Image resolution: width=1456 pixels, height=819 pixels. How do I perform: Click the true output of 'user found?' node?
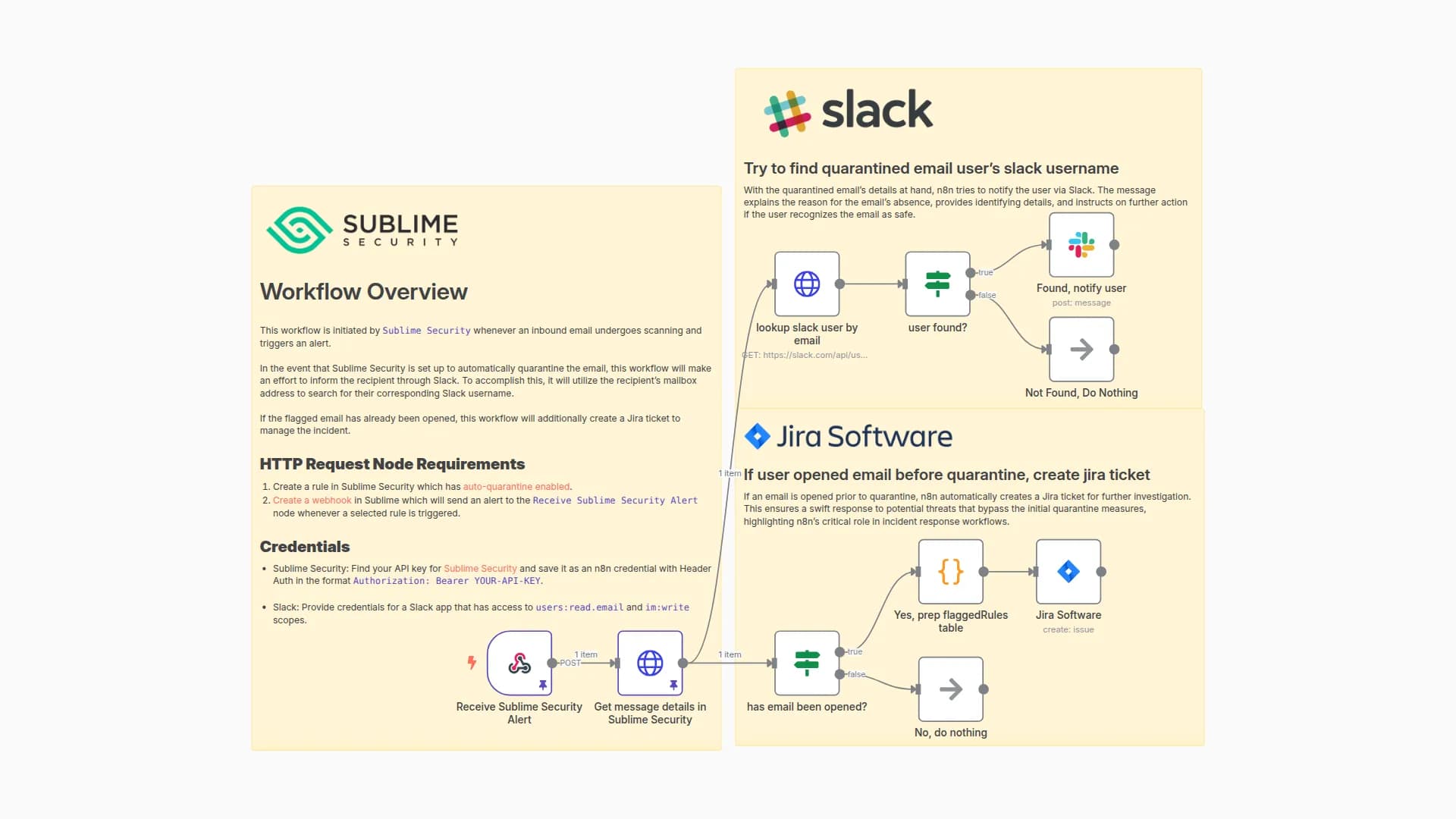[x=971, y=272]
